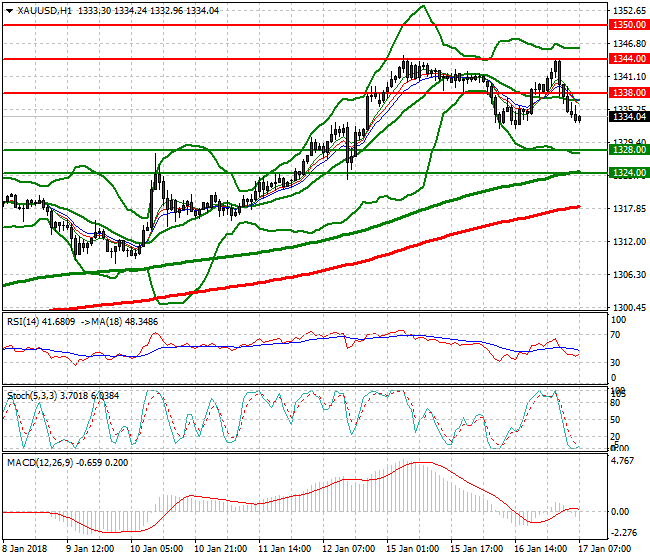This screenshot has height=560, width=650.
Task: Click the Stochastic 80 scale value
Action: click(615, 403)
